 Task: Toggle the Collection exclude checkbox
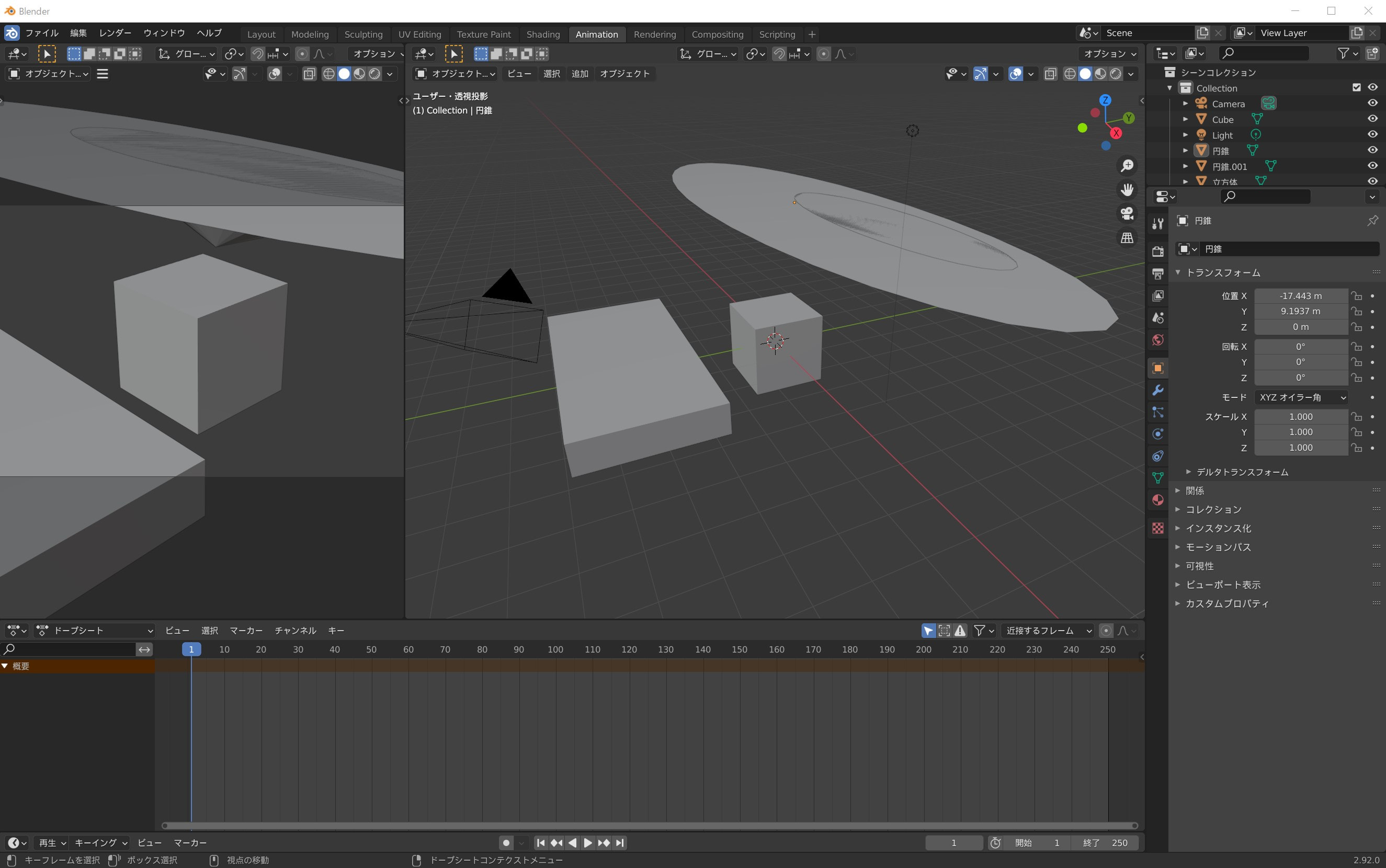[1356, 87]
